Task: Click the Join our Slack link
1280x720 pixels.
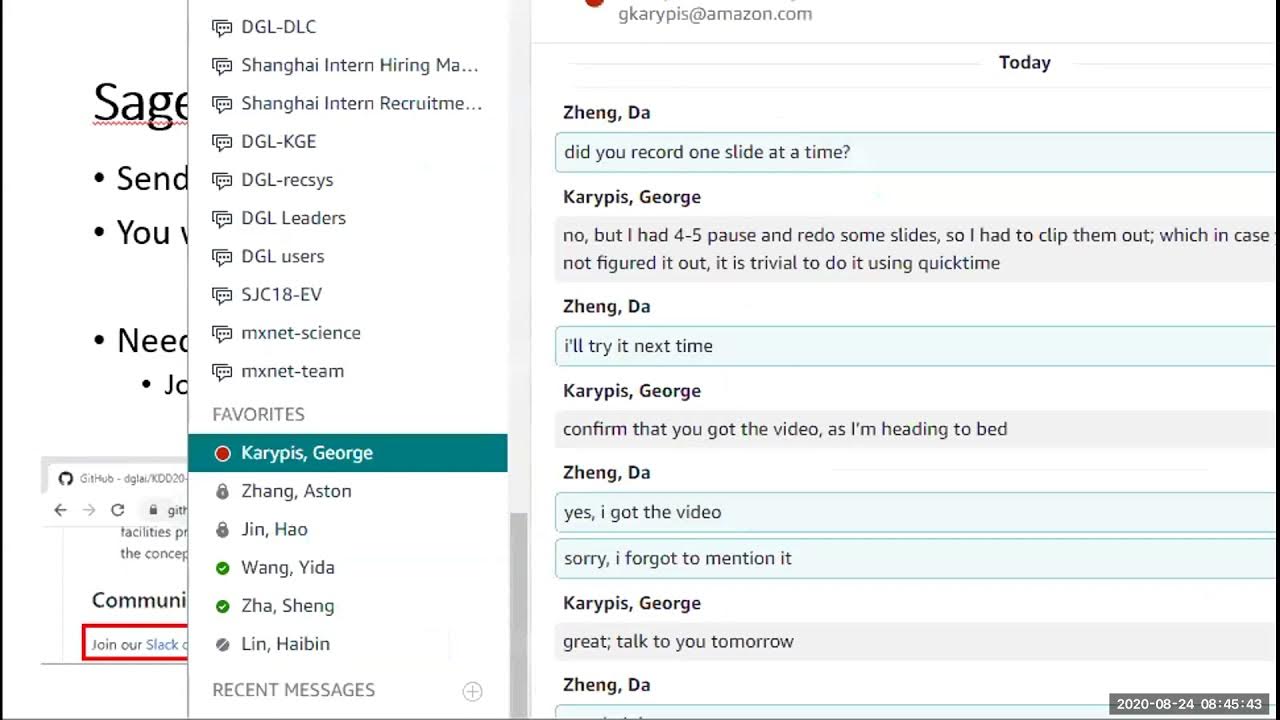Action: point(160,645)
